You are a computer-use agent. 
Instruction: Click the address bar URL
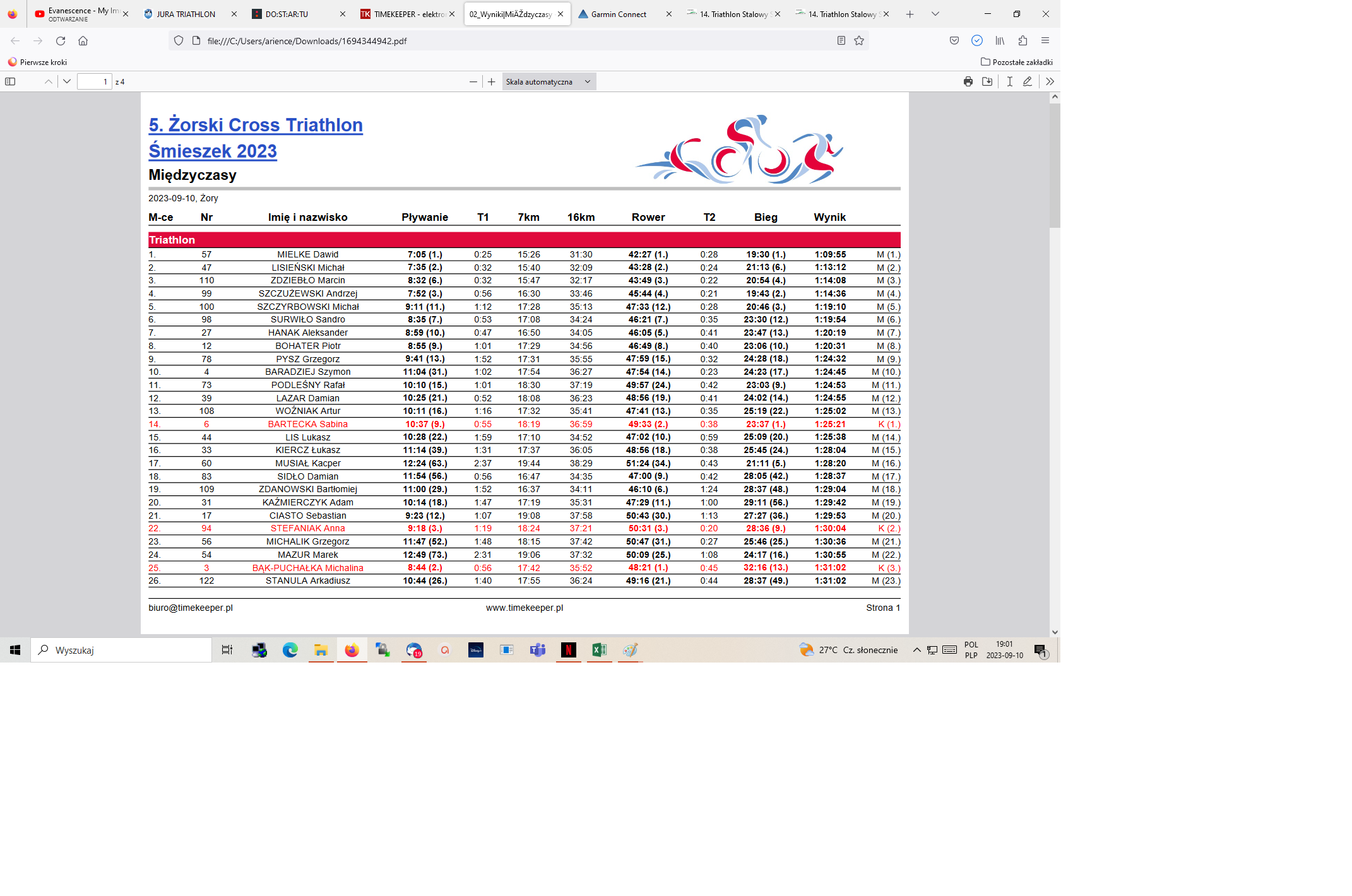pyautogui.click(x=307, y=41)
